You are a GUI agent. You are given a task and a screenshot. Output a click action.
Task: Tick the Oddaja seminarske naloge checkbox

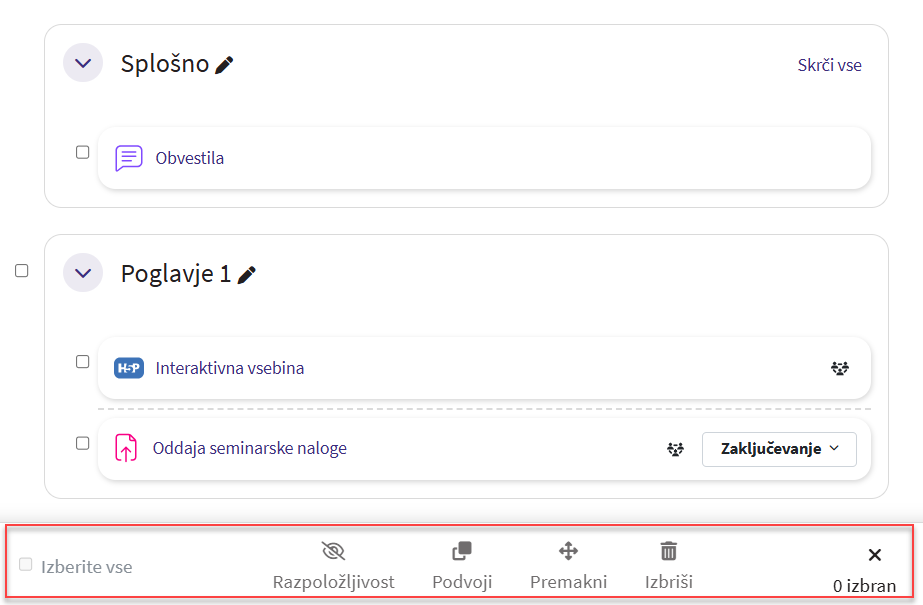83,443
